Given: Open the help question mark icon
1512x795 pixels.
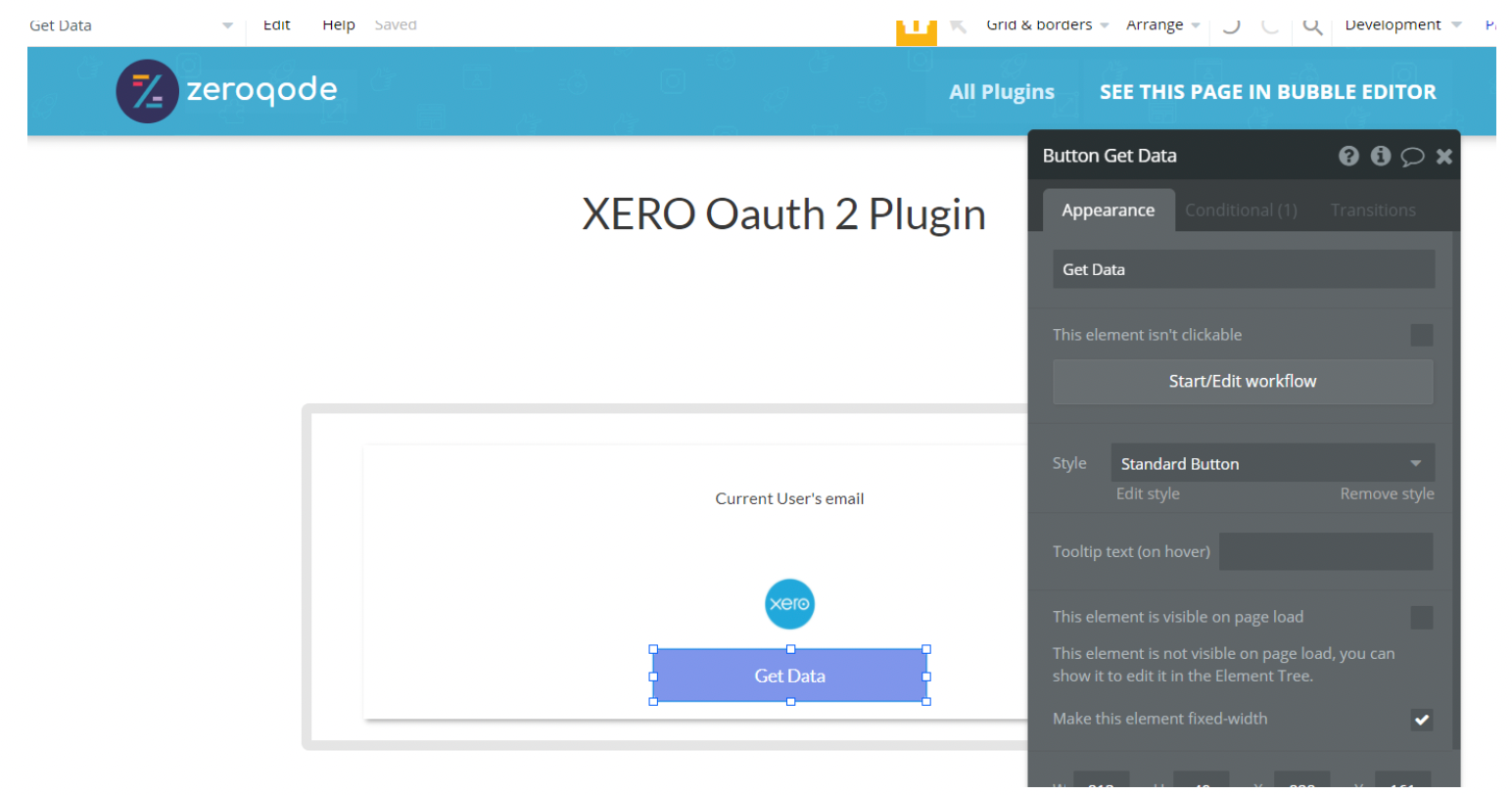Looking at the screenshot, I should (x=1348, y=156).
